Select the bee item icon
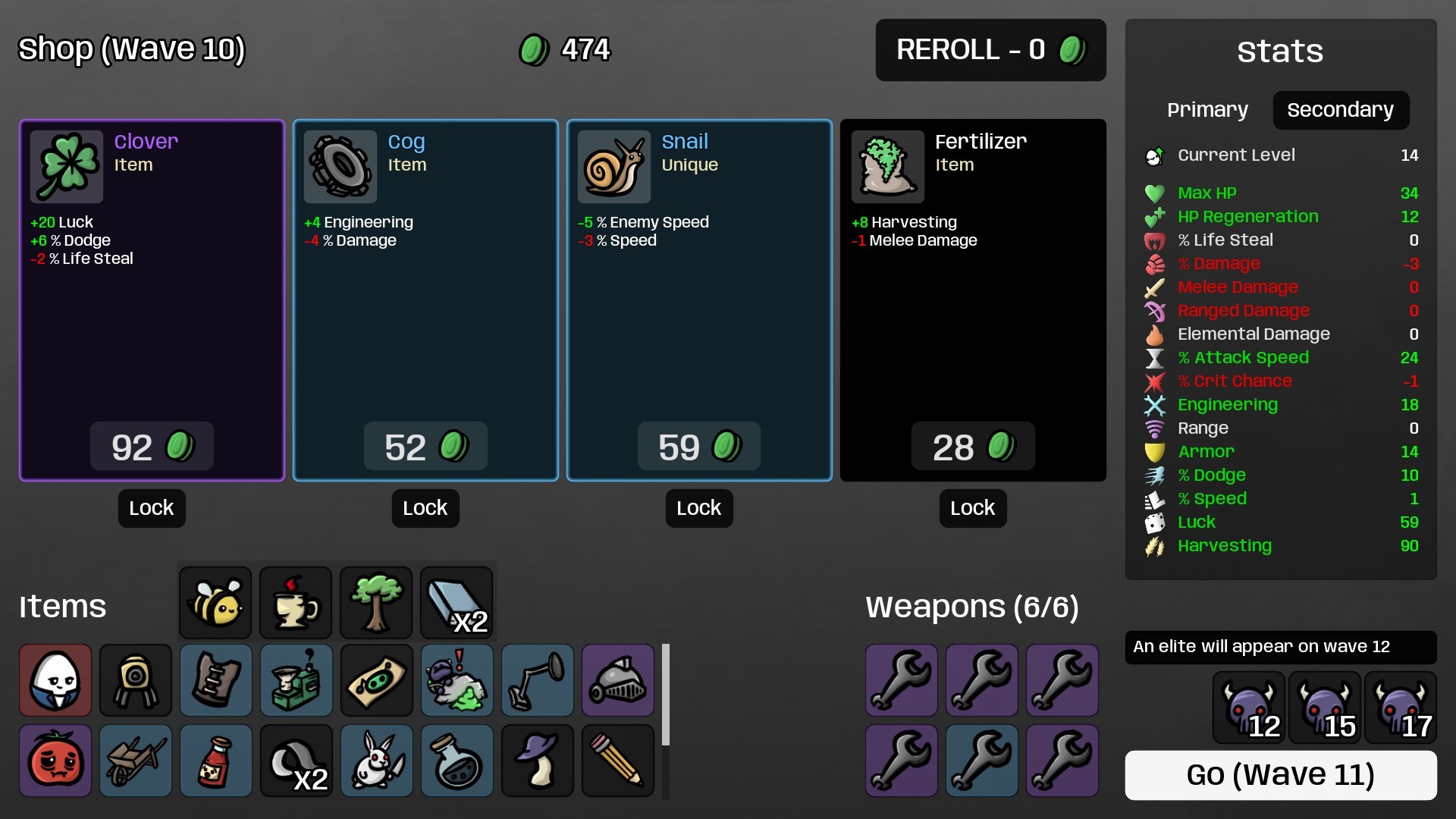This screenshot has width=1456, height=819. click(215, 603)
